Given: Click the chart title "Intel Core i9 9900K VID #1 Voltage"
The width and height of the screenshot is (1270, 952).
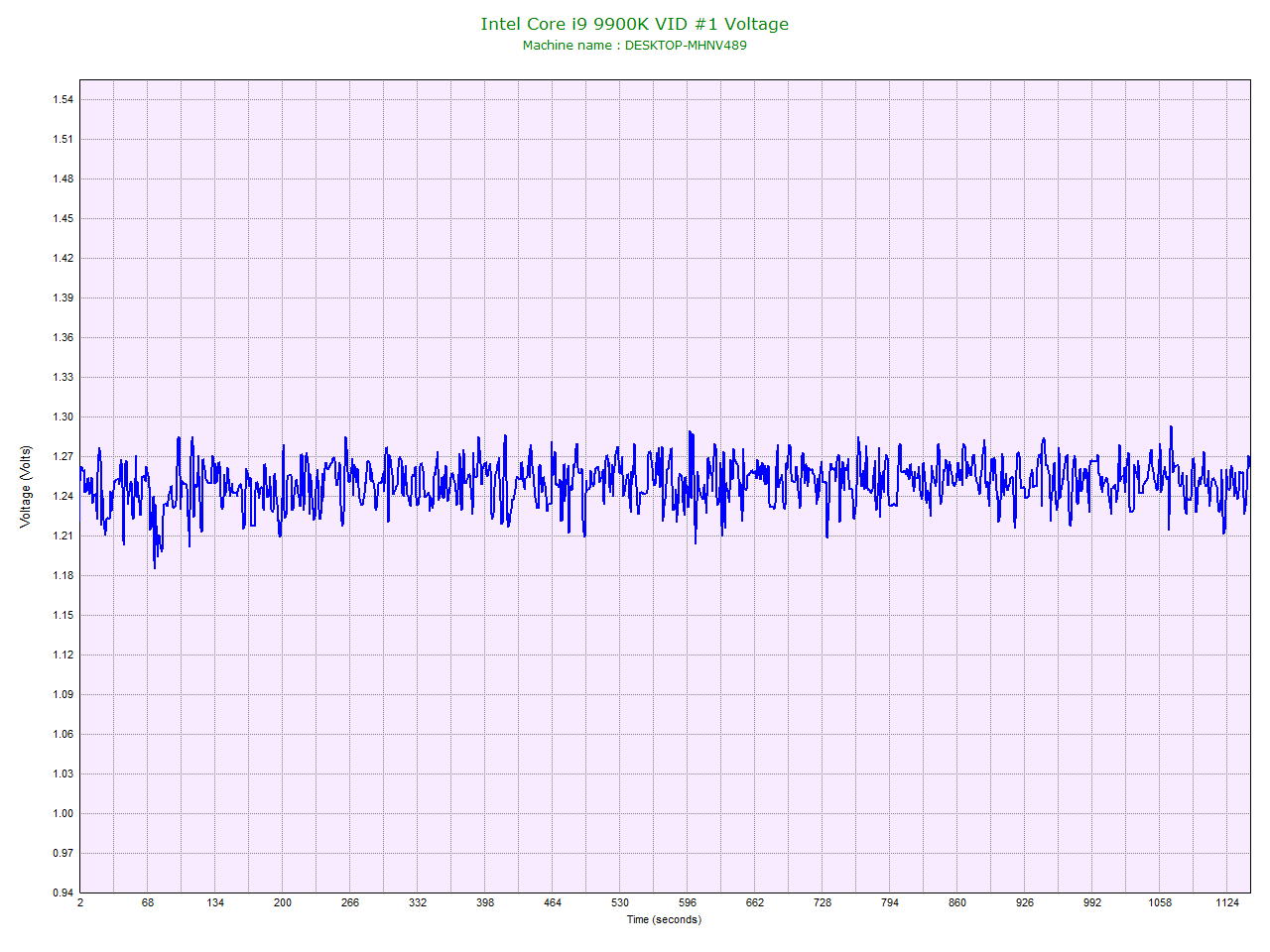Looking at the screenshot, I should (x=635, y=24).
